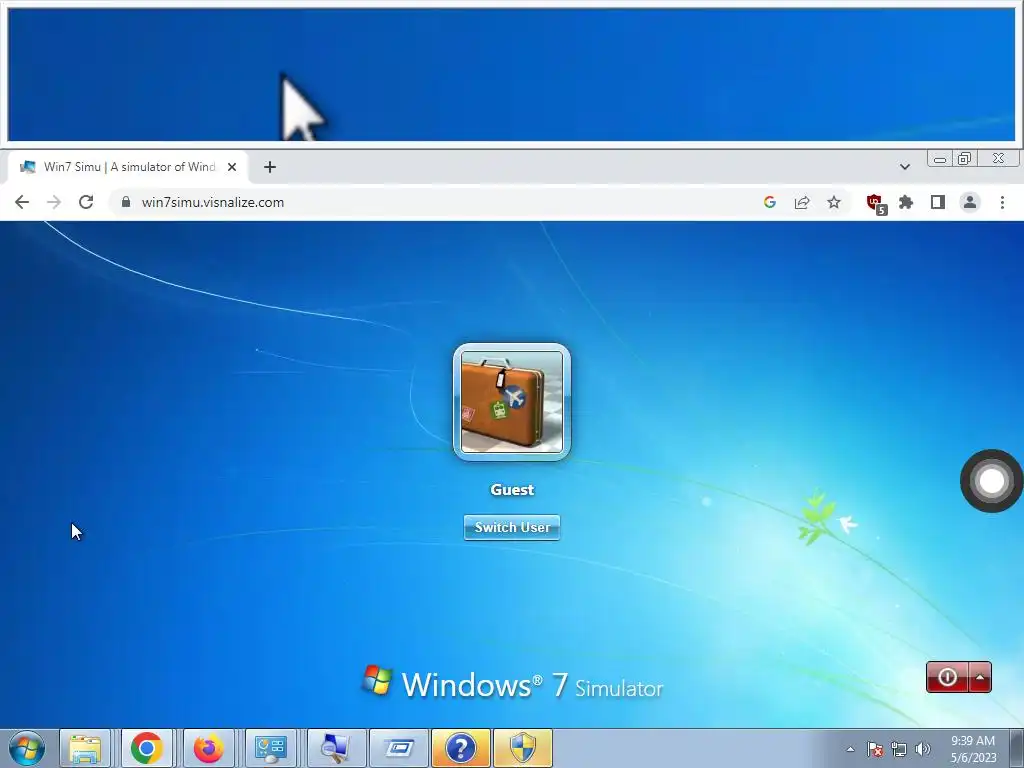Screen dimensions: 1024x768
Task: Restore down the Chrome window
Action: [965, 159]
